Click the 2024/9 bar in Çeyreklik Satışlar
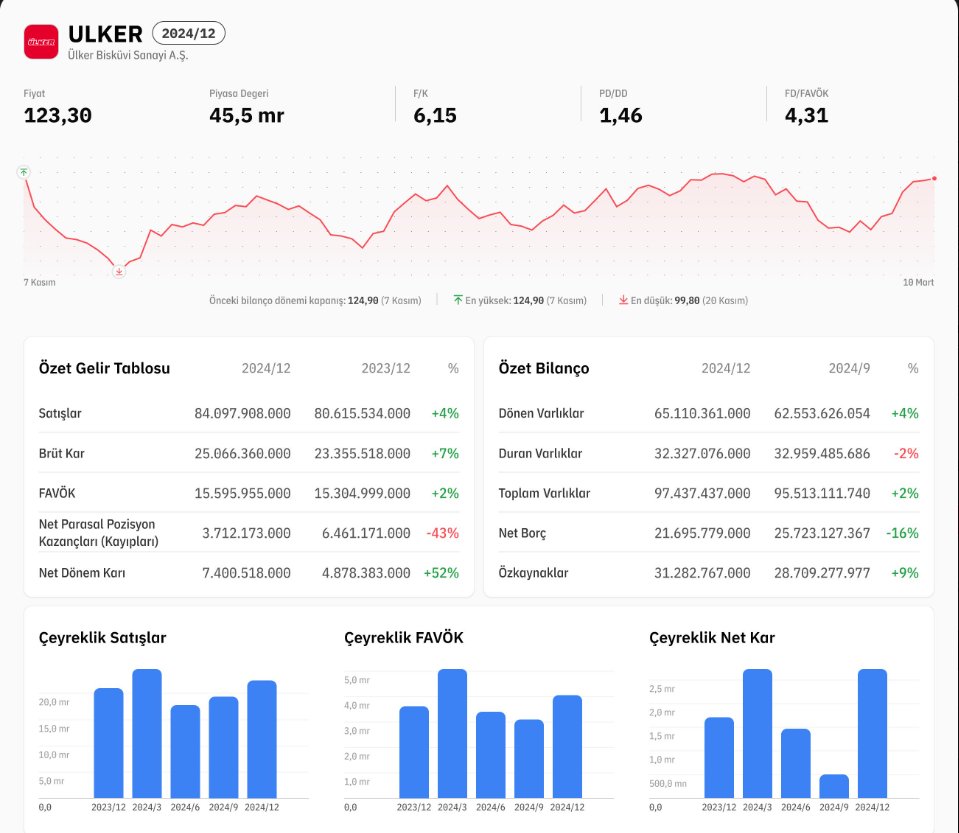 [x=223, y=747]
